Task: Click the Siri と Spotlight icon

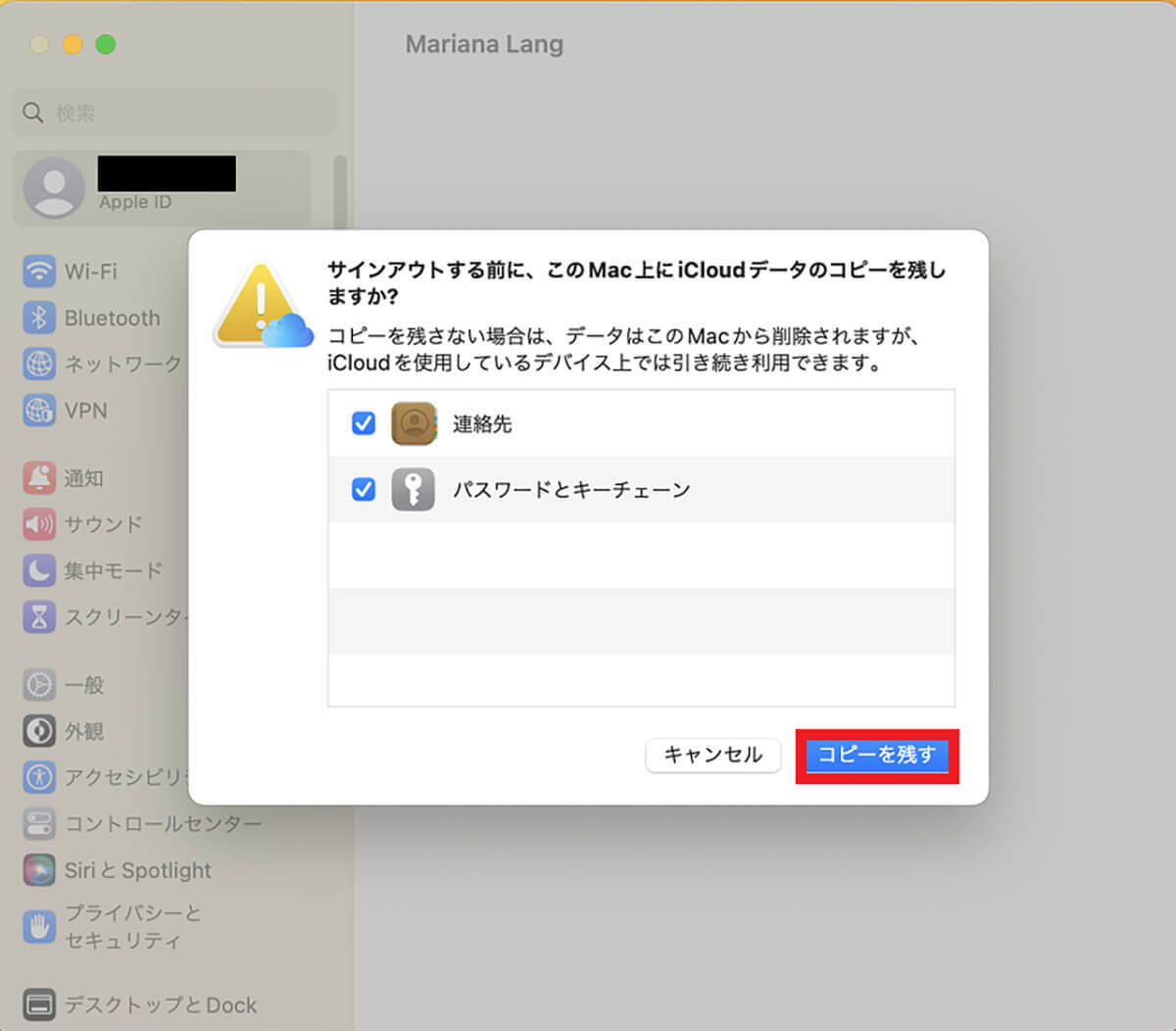Action: (39, 869)
